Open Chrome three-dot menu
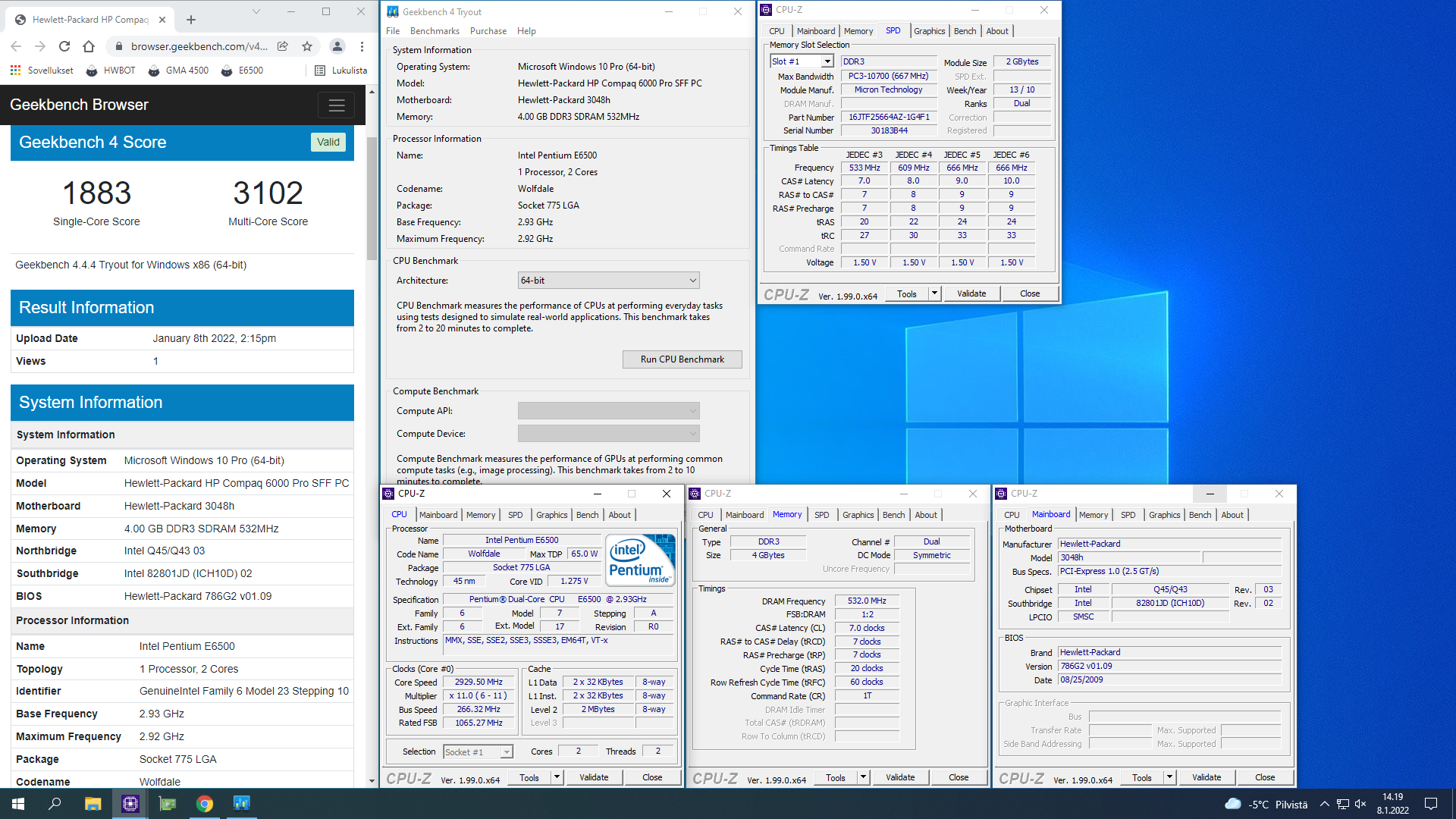Screen dimensions: 1456x819 pyautogui.click(x=362, y=46)
